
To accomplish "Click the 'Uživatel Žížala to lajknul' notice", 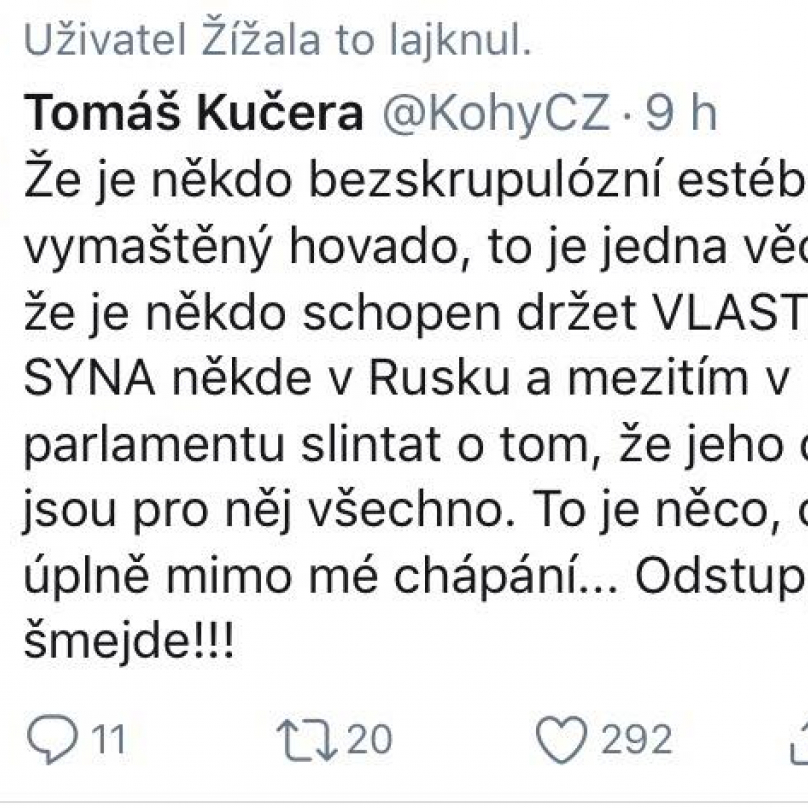I will [x=277, y=40].
